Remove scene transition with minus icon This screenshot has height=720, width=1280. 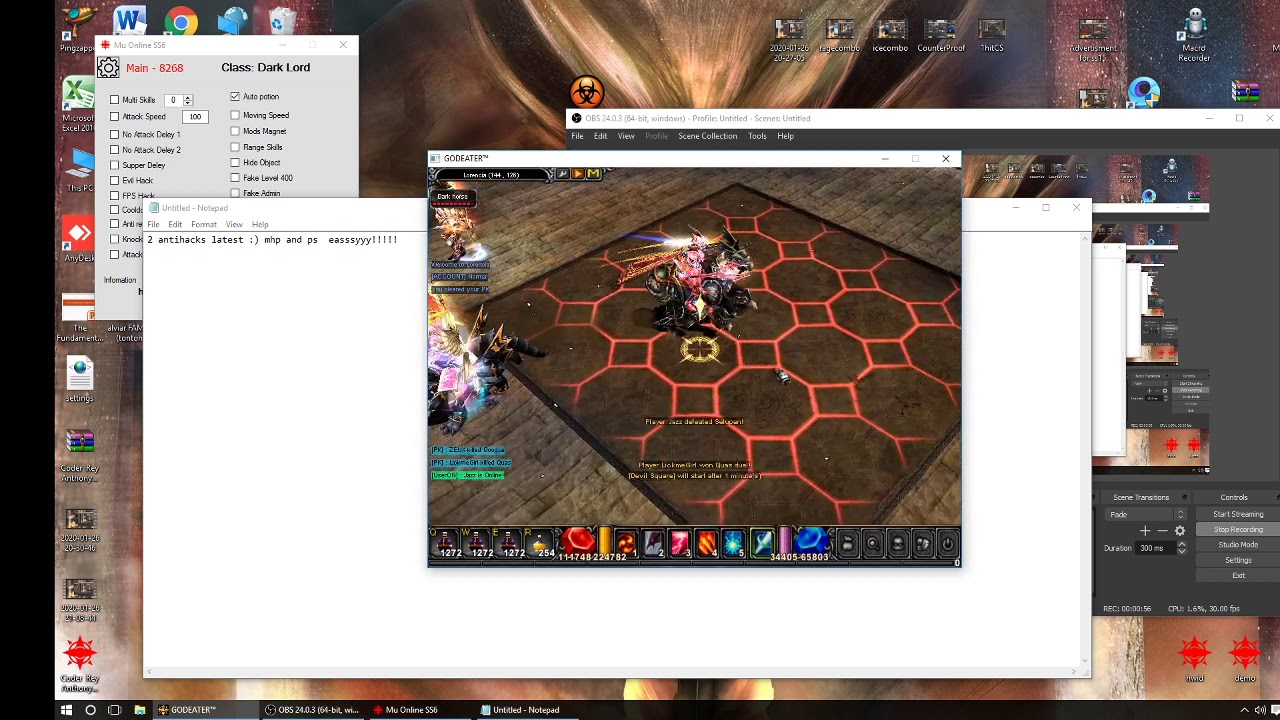click(x=1162, y=531)
